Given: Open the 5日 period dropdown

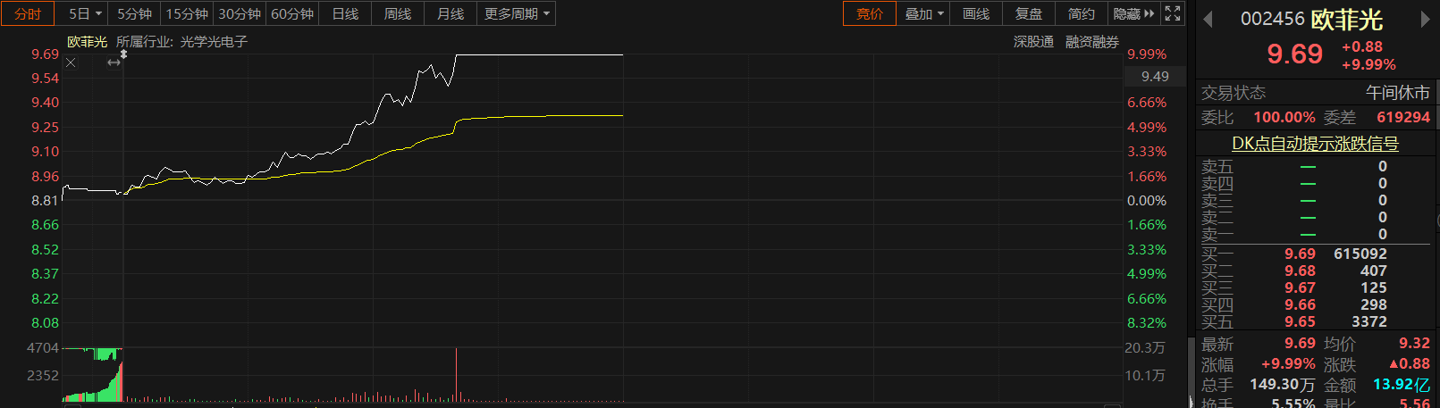Looking at the screenshot, I should pos(85,14).
